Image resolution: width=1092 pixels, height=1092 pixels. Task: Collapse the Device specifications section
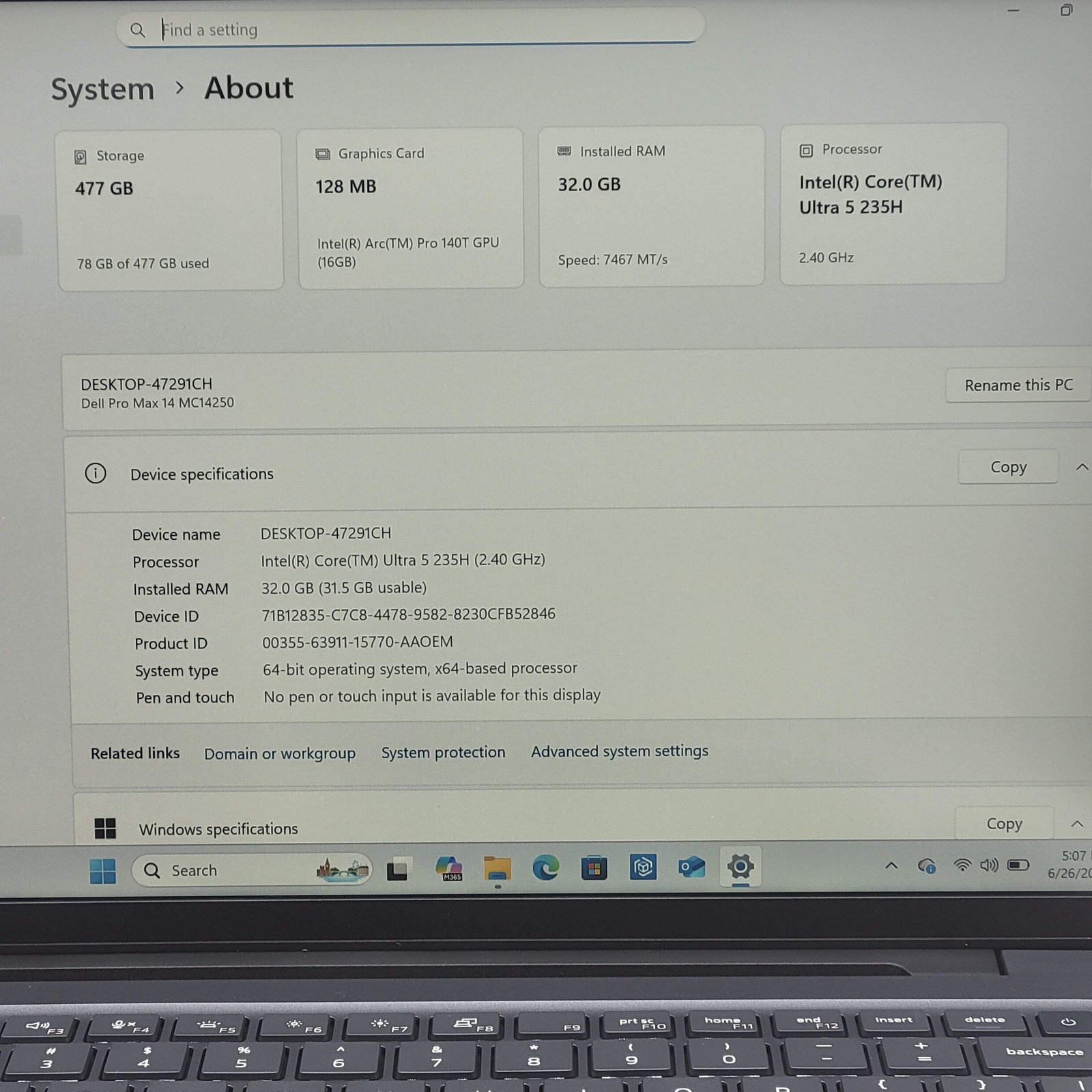[1082, 467]
